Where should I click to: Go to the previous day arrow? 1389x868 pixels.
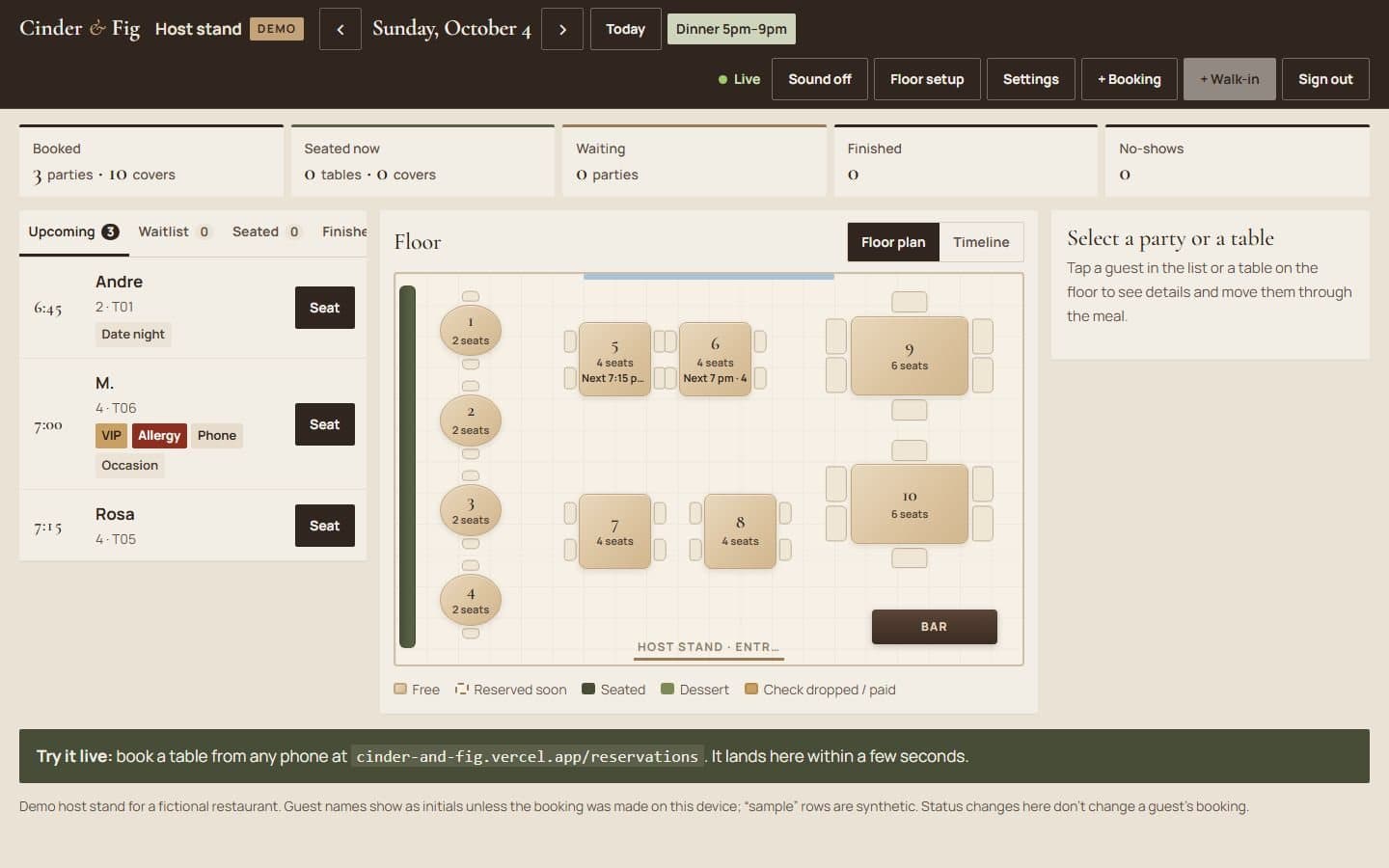340,29
